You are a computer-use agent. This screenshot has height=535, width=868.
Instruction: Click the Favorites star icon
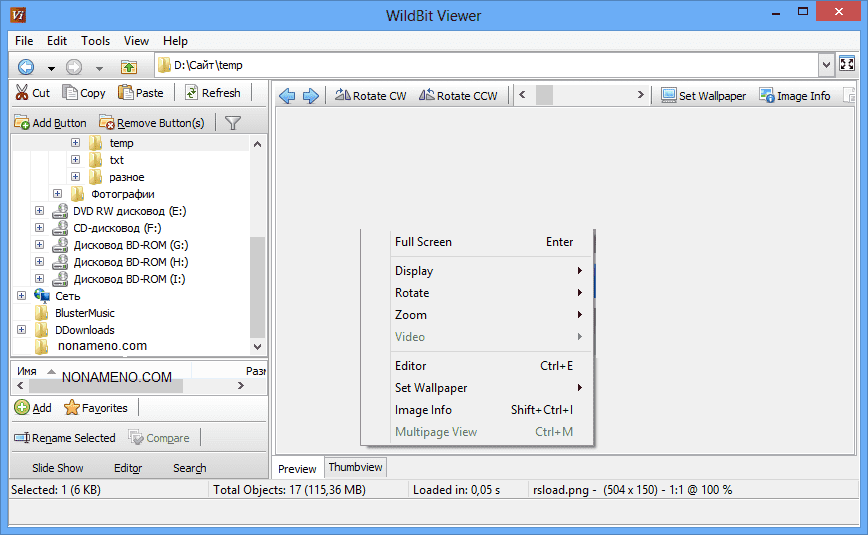[72, 408]
